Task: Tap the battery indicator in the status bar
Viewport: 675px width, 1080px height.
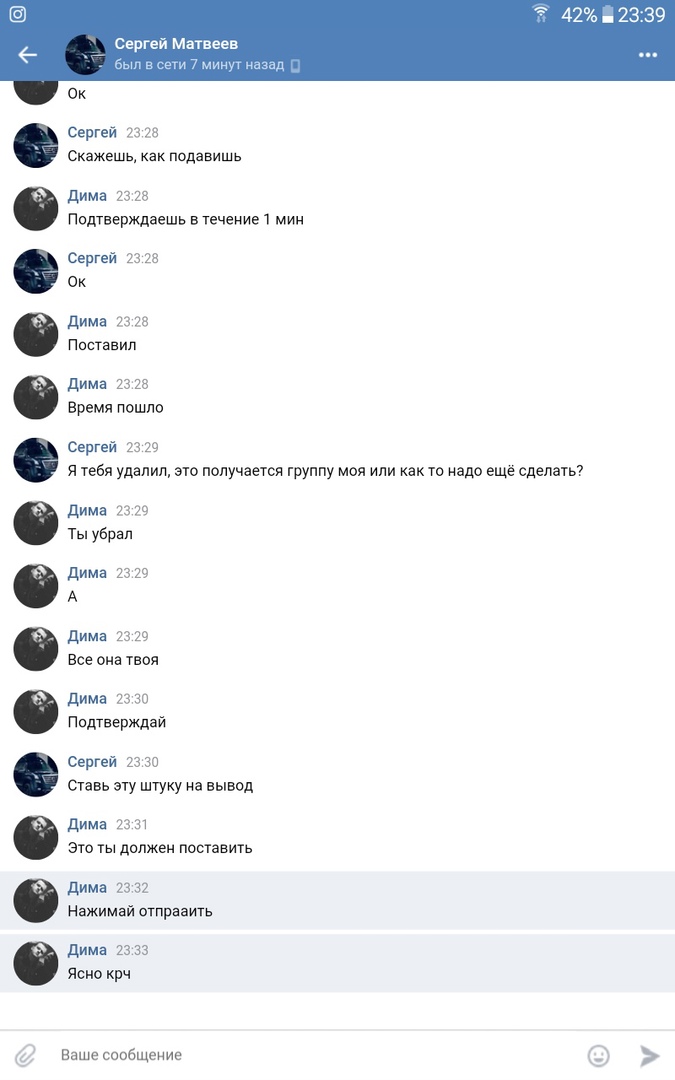Action: pos(608,14)
